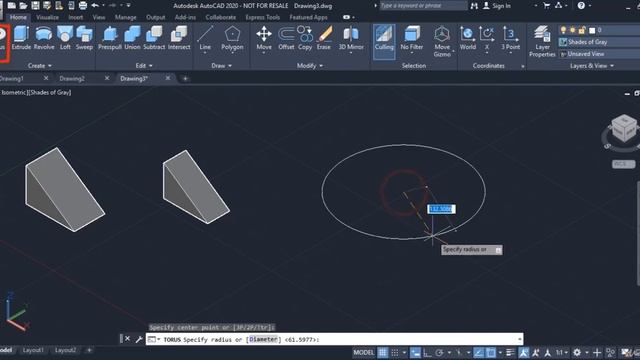Click the Sign In button

[497, 6]
